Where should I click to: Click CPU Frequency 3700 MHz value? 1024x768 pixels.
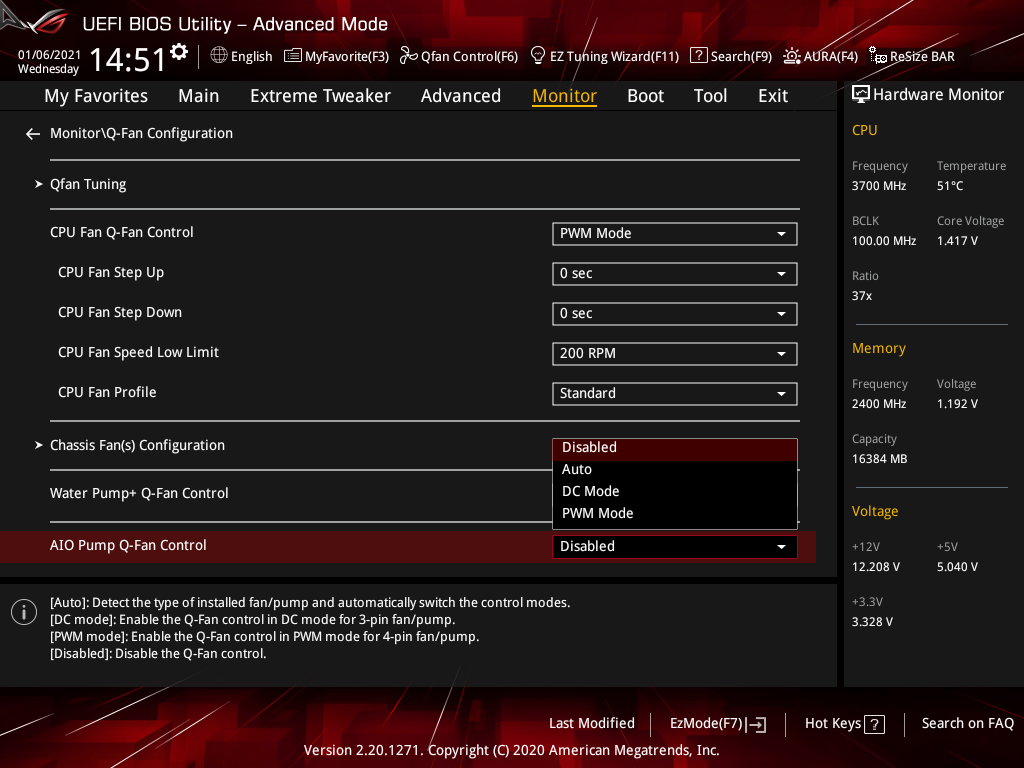[x=878, y=186]
